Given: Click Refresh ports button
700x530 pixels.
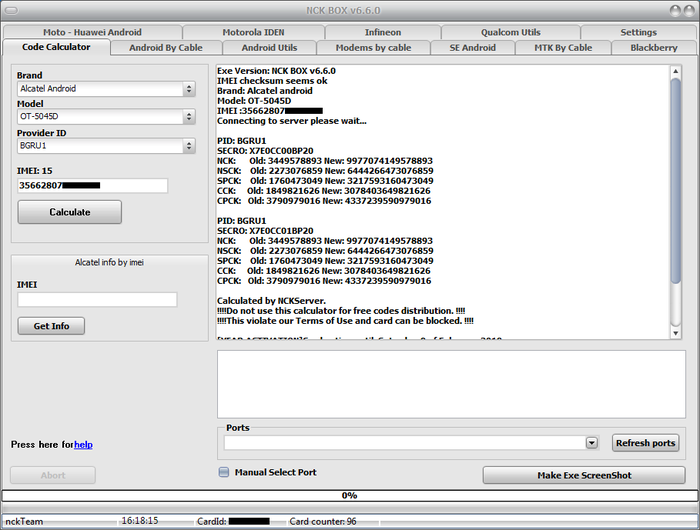Looking at the screenshot, I should 646,443.
